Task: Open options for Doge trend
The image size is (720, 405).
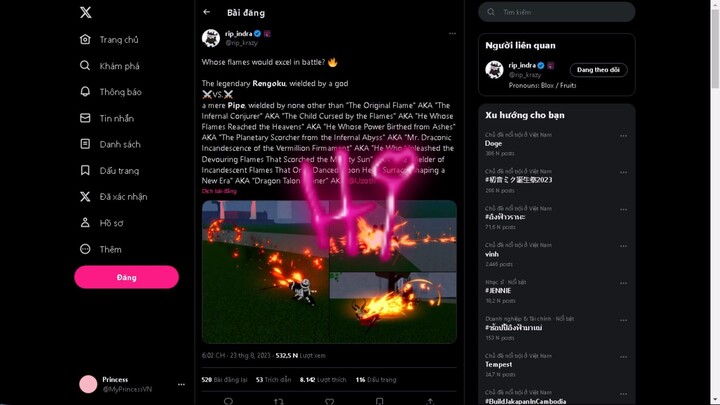Action: [x=623, y=136]
